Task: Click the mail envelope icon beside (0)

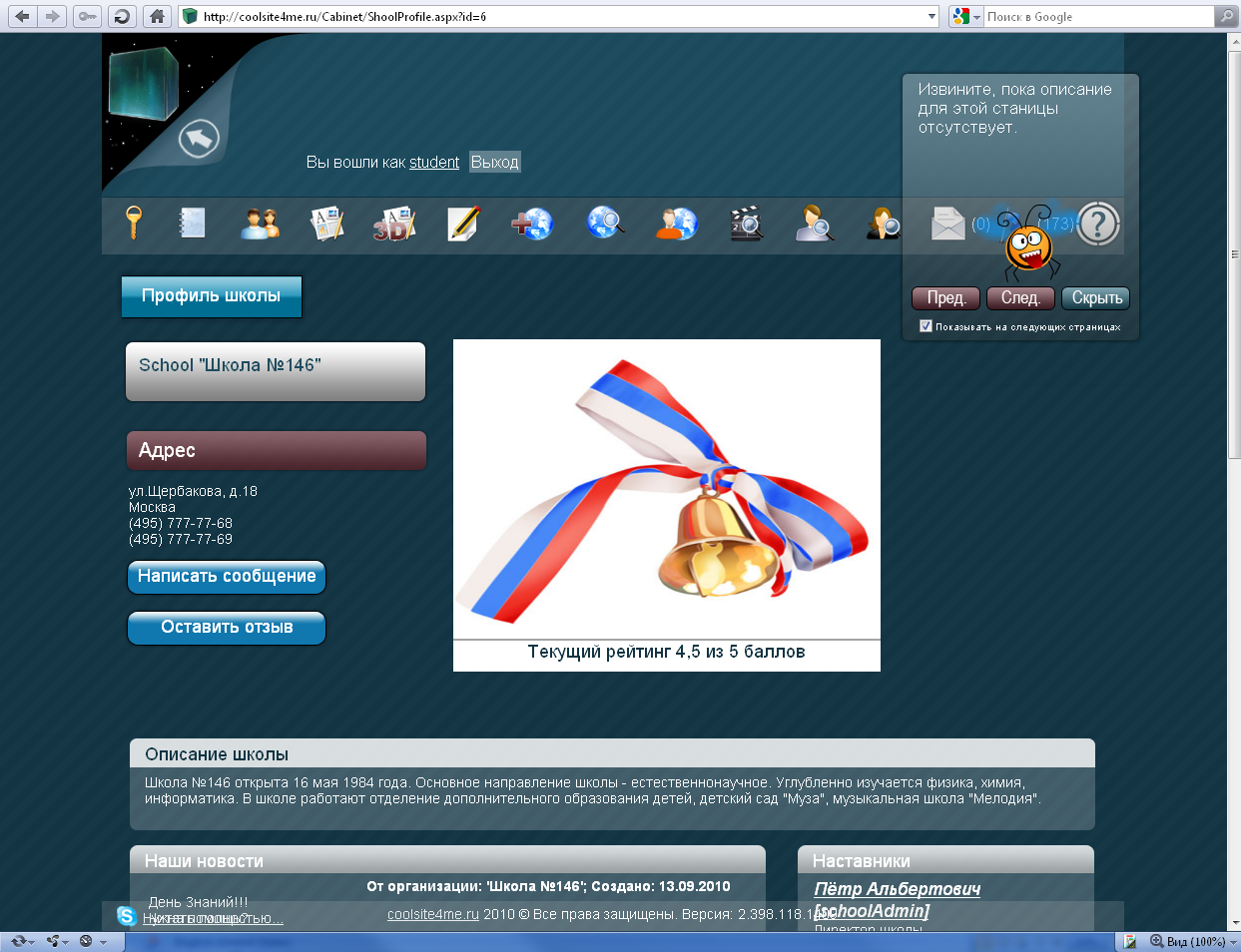Action: point(947,225)
